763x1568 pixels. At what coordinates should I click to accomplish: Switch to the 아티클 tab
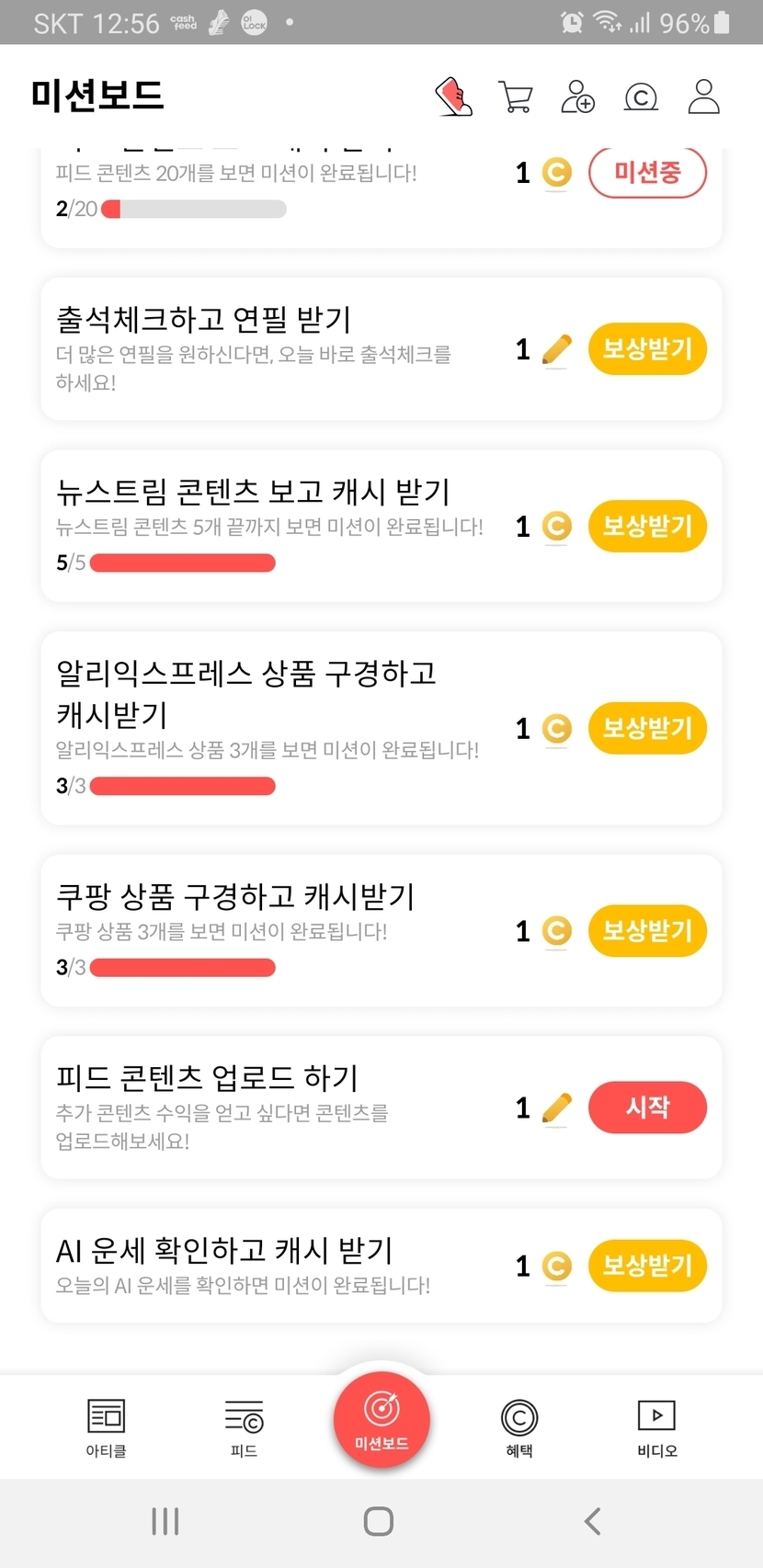point(106,1427)
